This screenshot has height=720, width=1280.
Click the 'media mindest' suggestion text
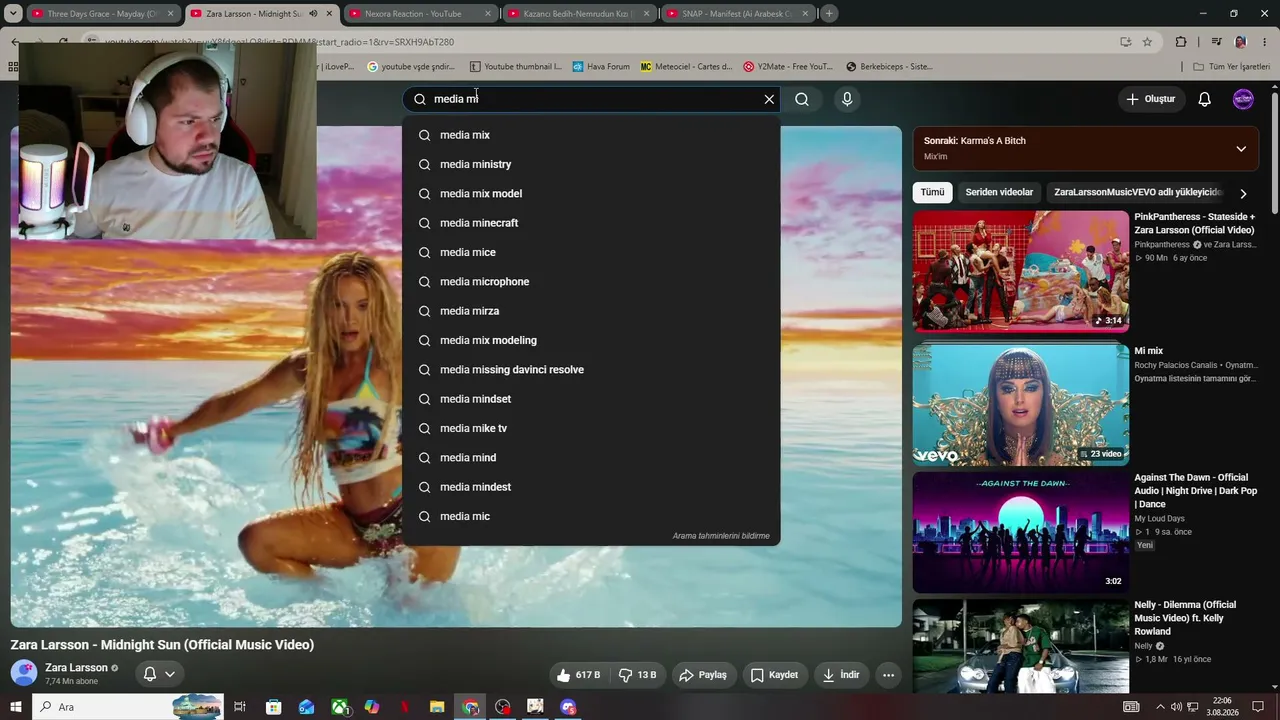coord(475,487)
